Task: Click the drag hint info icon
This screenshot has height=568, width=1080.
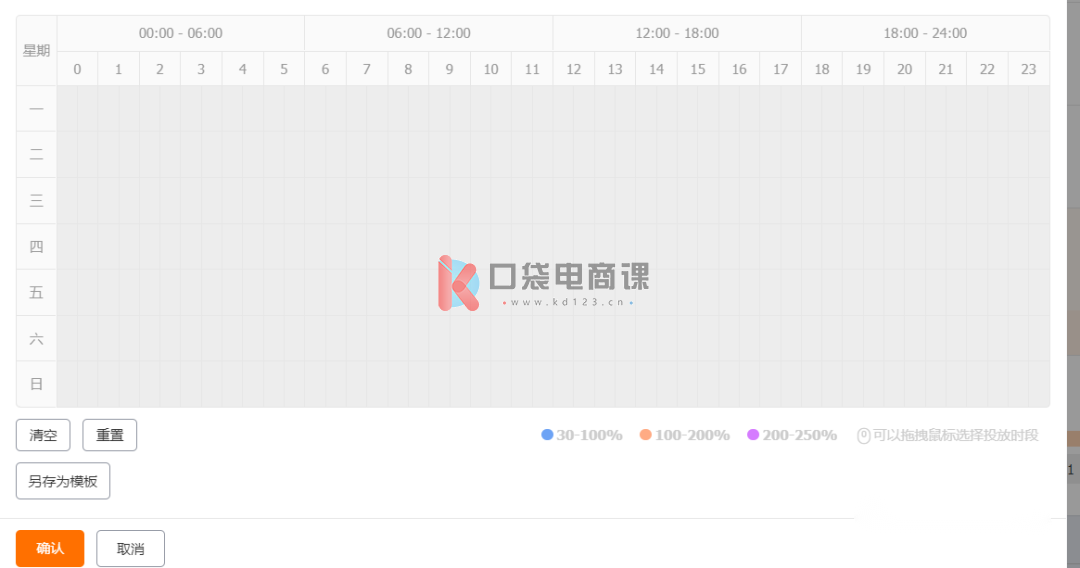Action: [863, 435]
